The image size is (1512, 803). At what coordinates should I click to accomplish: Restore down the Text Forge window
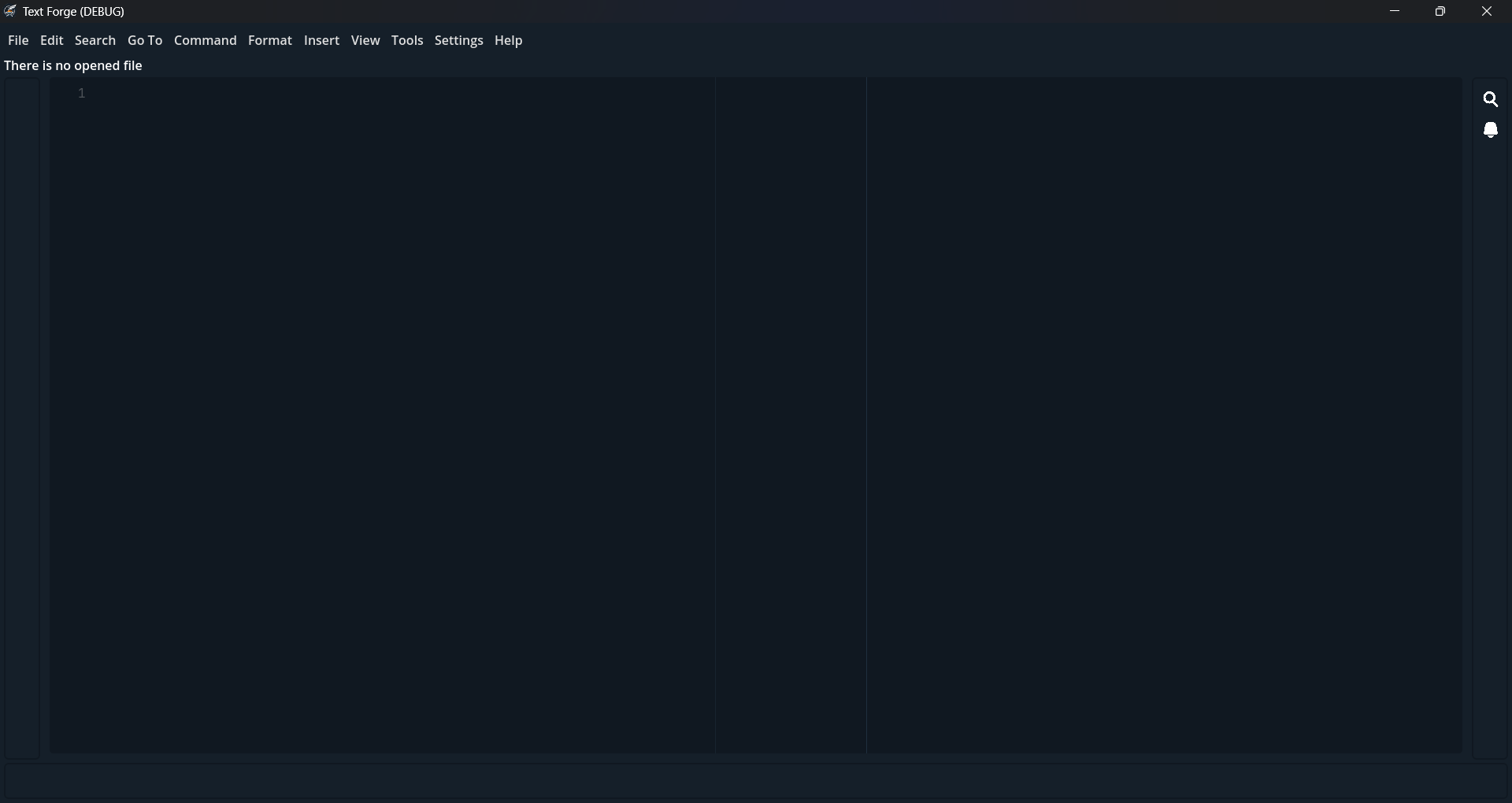[1441, 11]
